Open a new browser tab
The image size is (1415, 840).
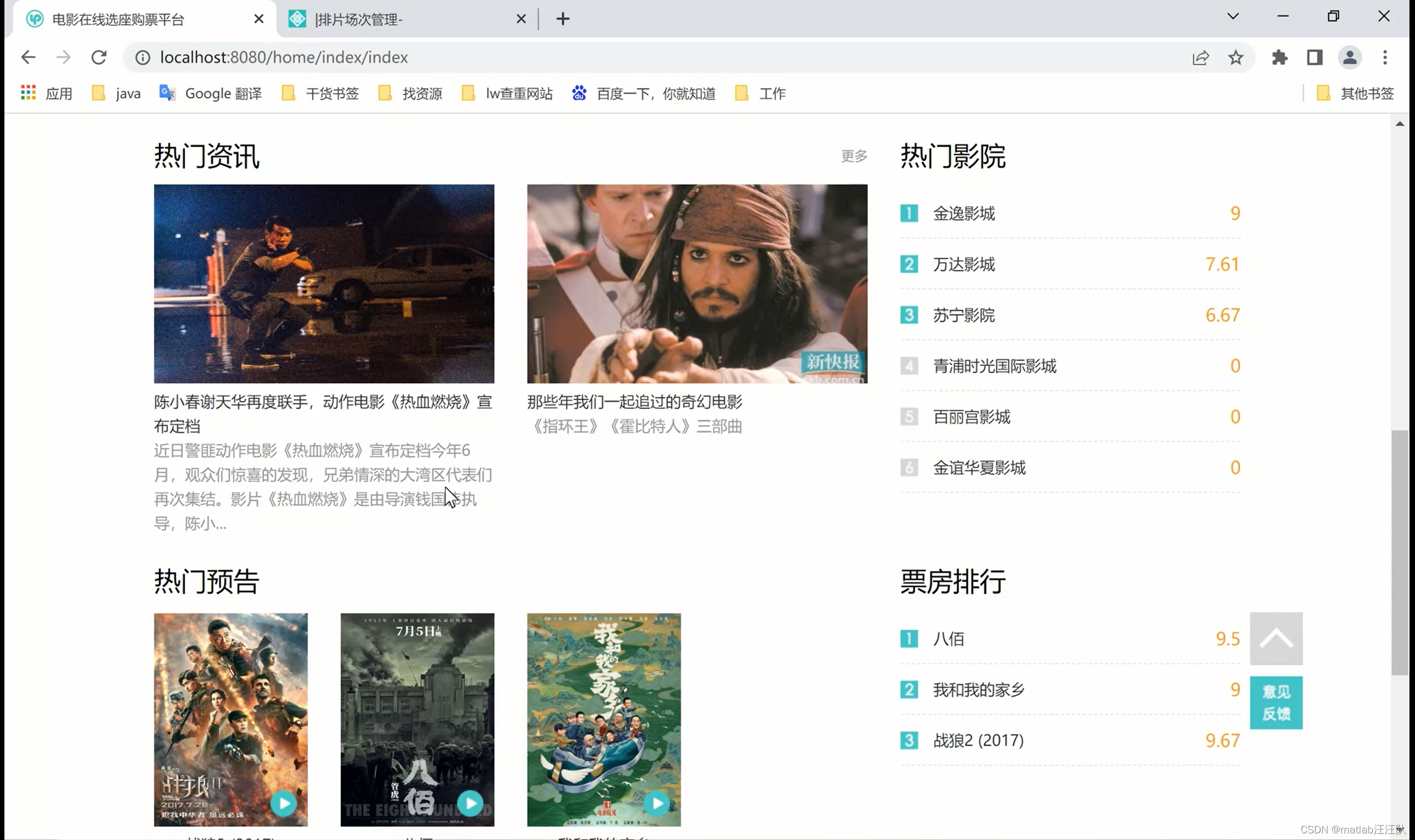pyautogui.click(x=563, y=19)
